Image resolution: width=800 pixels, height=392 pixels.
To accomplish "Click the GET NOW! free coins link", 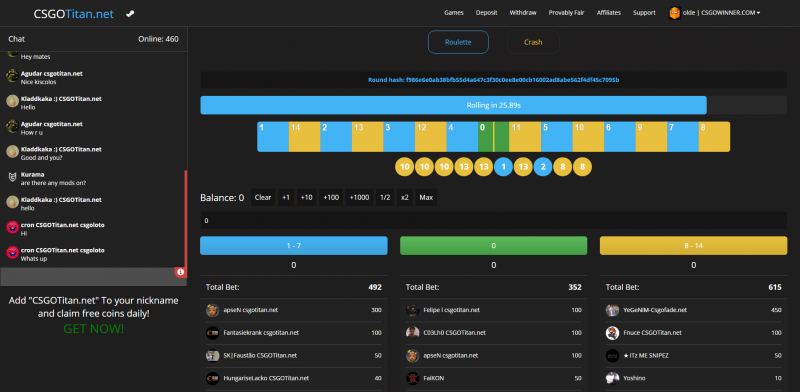I will click(x=93, y=329).
